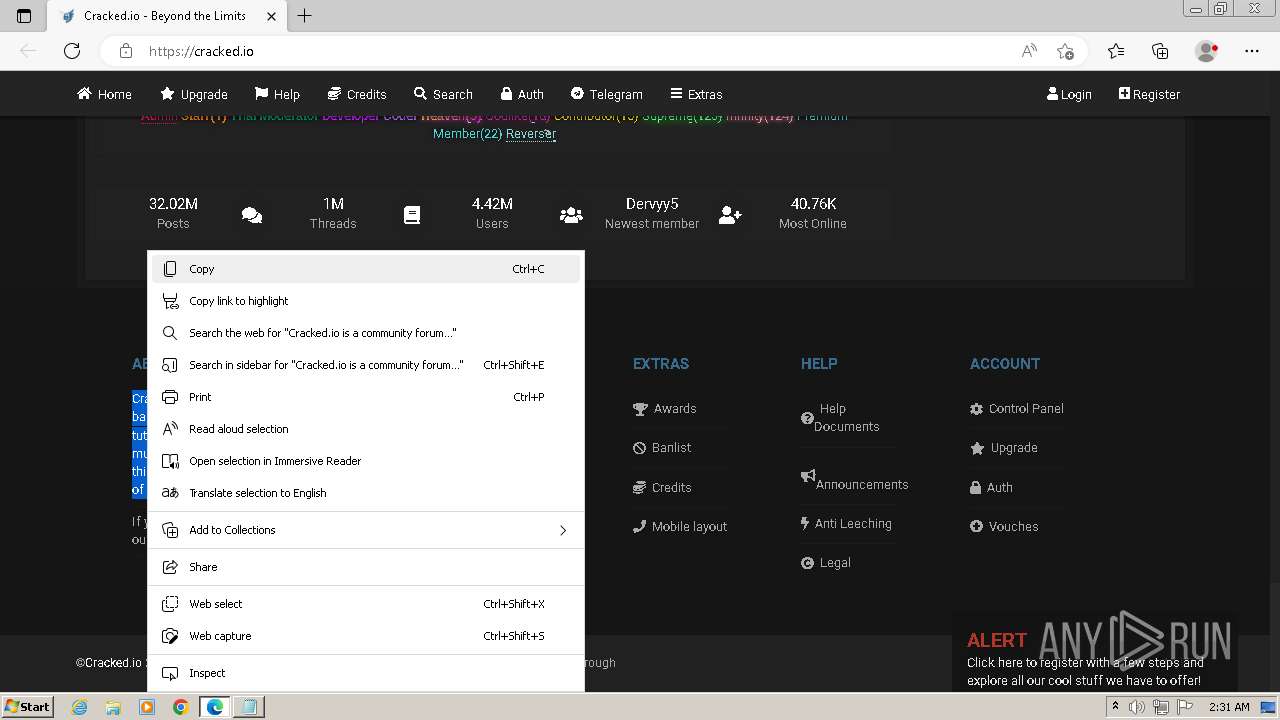Click the Vouches footer icon

(x=976, y=526)
